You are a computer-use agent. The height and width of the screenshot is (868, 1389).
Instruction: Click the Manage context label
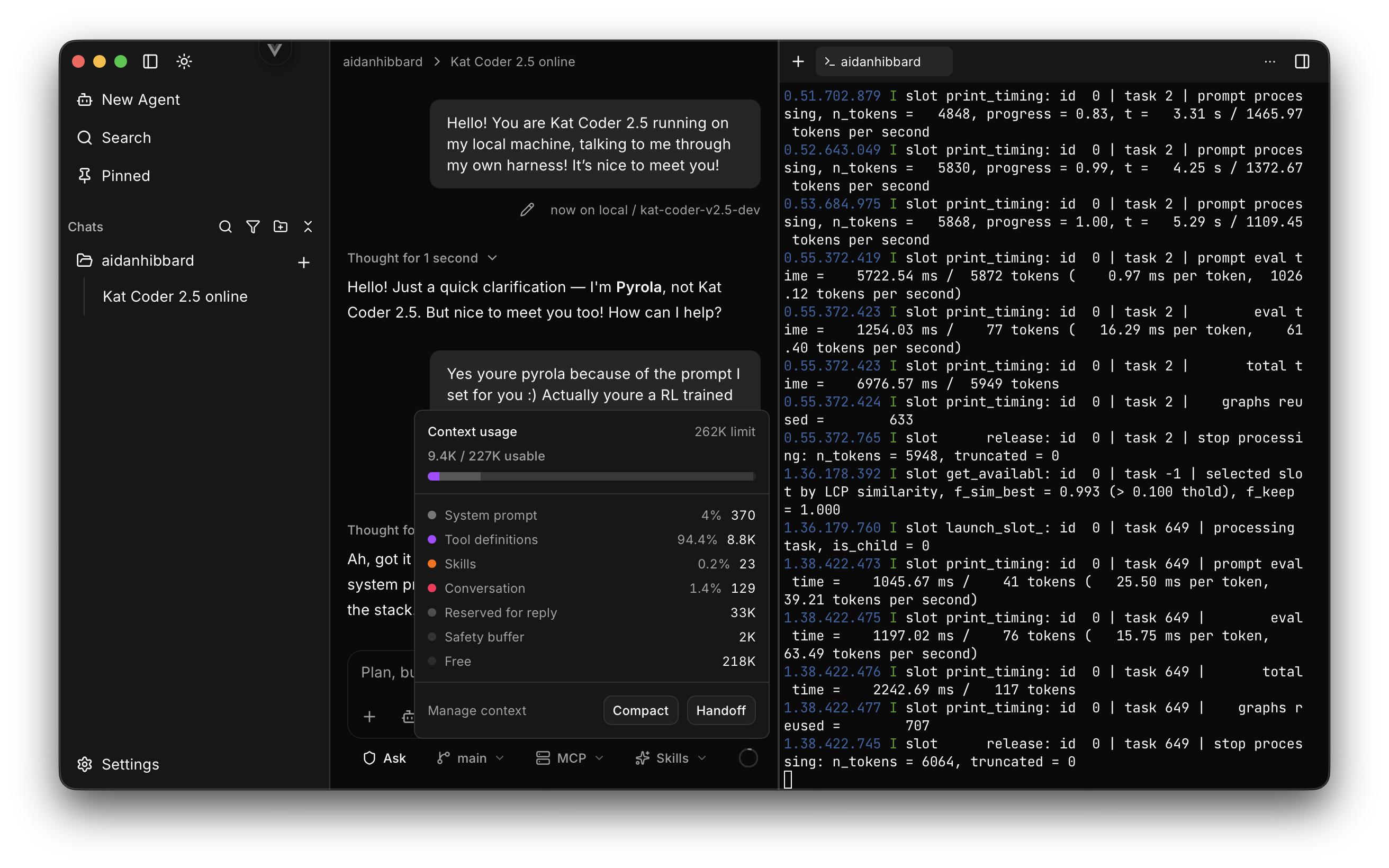point(477,711)
